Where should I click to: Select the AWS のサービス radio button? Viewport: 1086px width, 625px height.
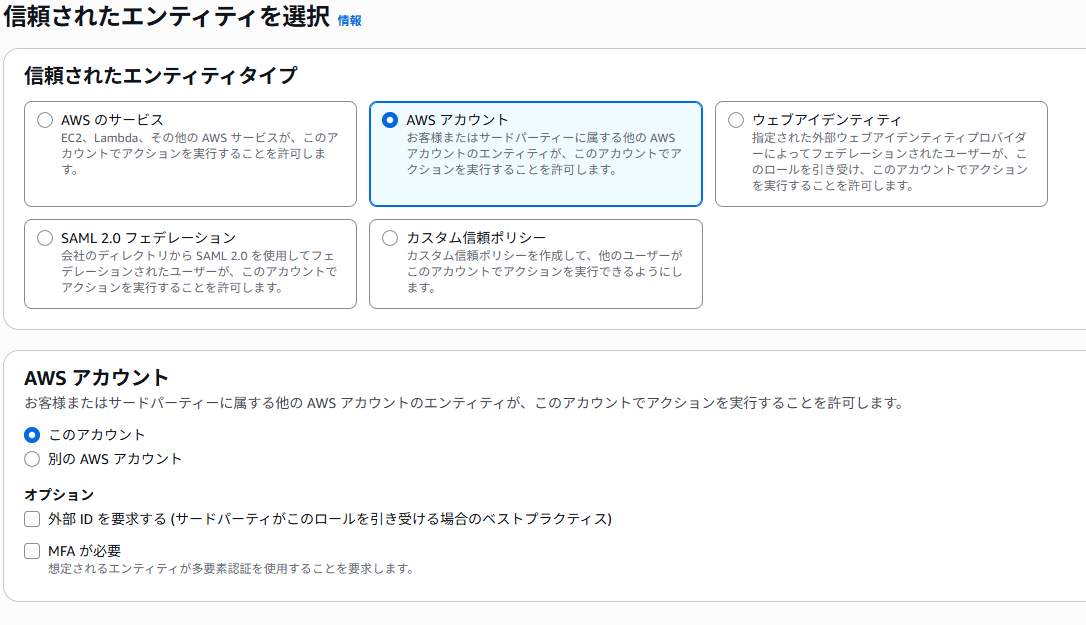(44, 118)
